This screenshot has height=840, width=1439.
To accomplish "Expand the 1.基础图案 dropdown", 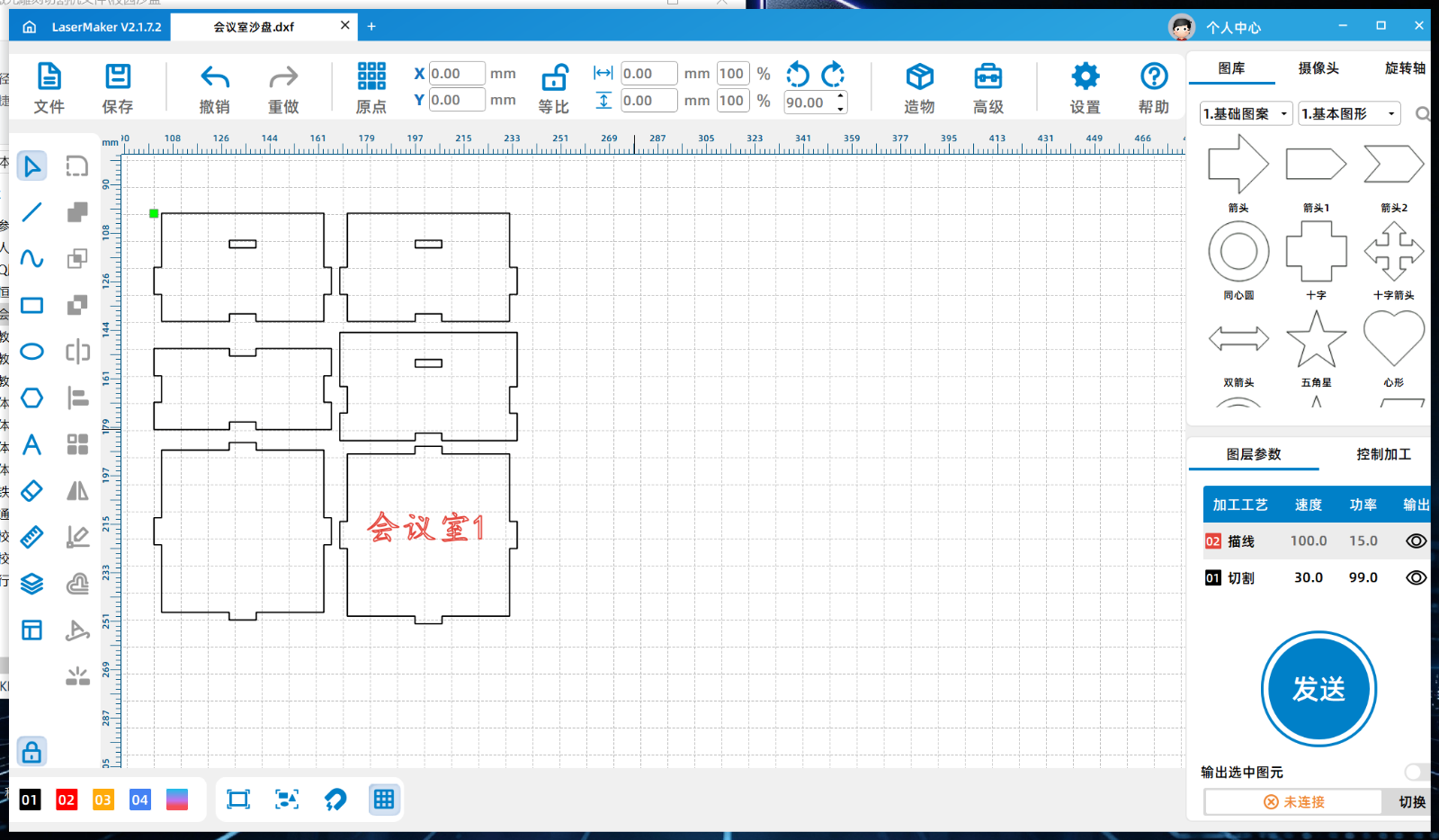I will coord(1247,113).
